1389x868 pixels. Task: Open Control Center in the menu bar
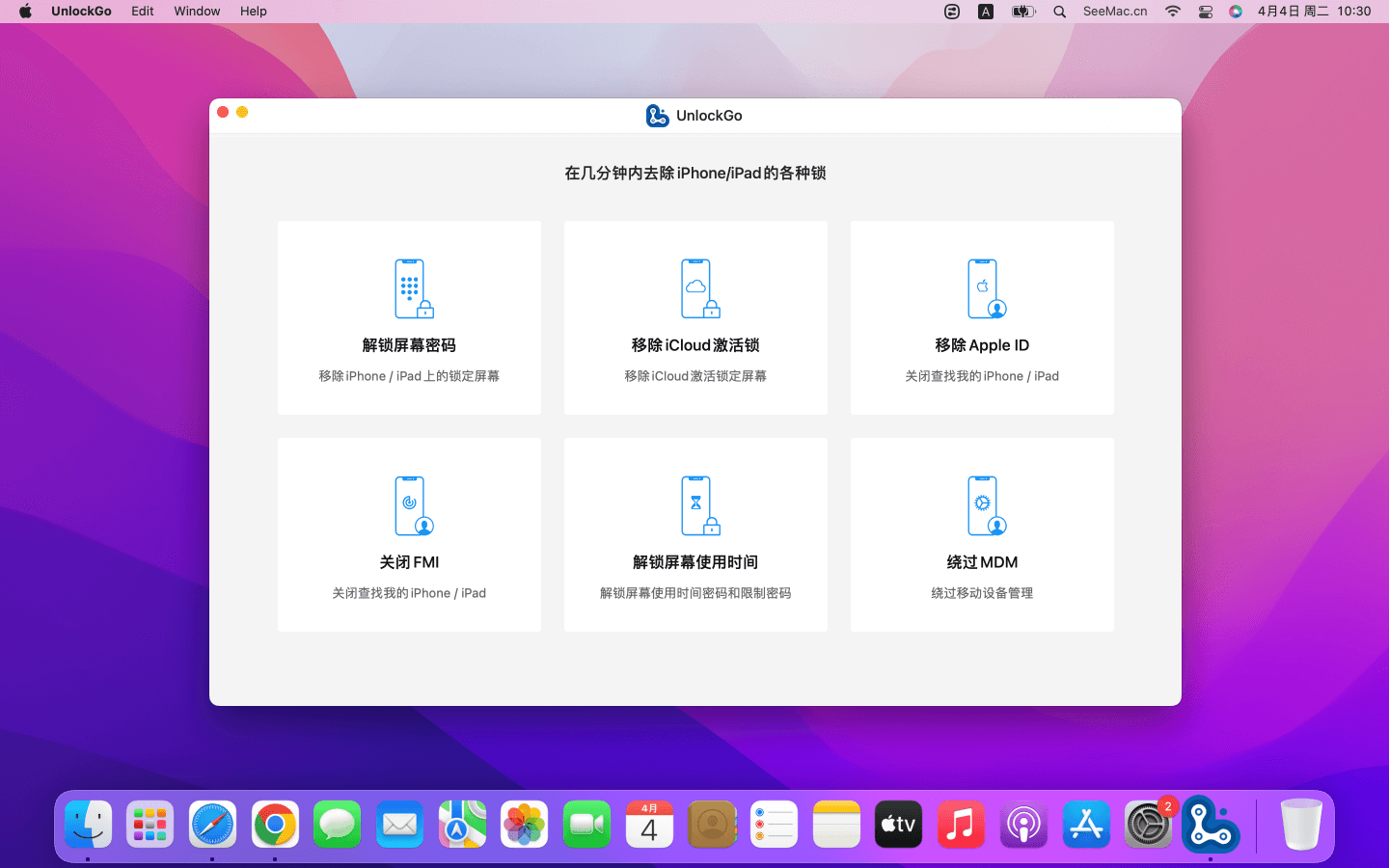(x=1205, y=12)
